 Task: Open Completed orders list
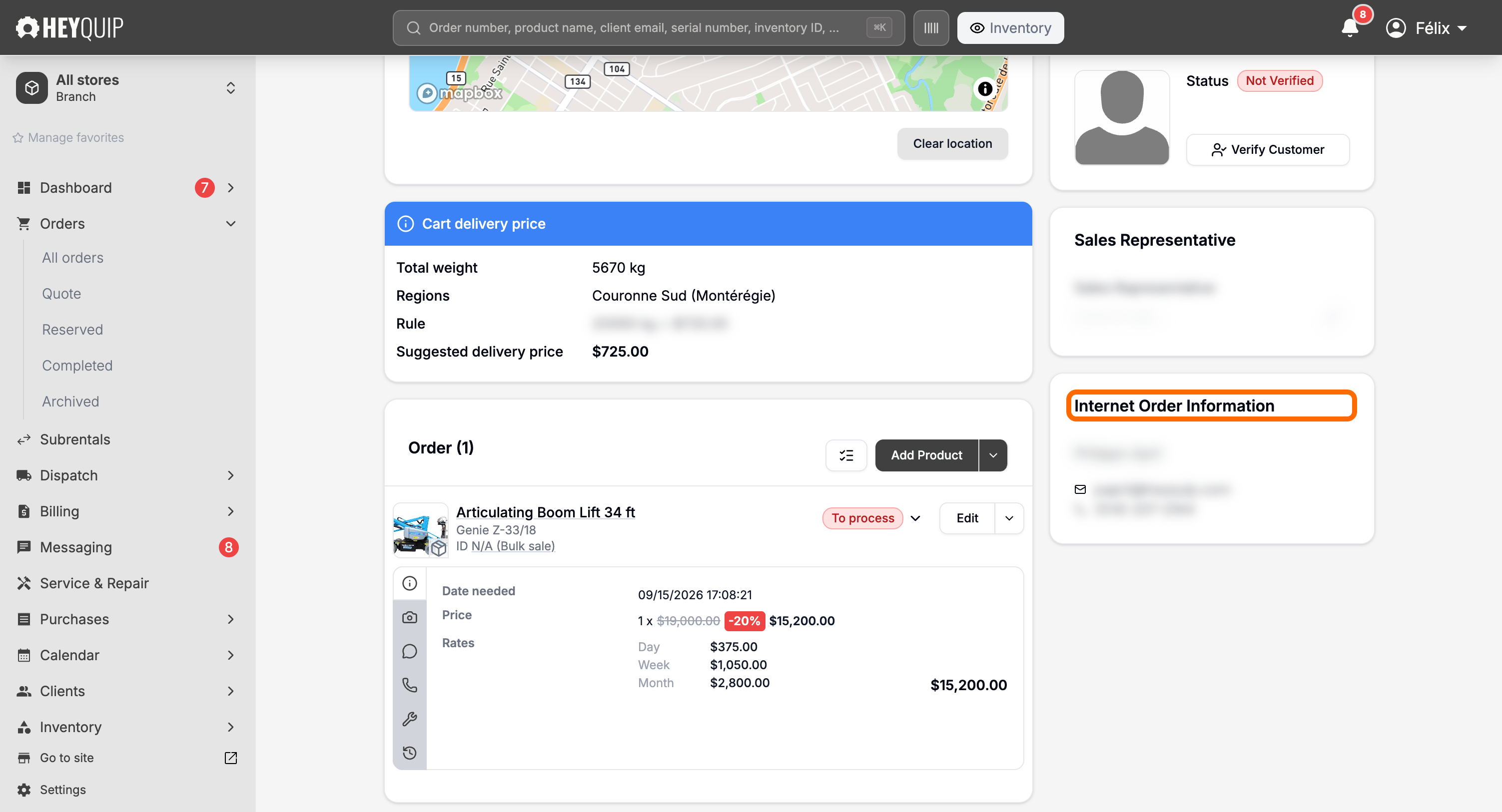tap(77, 365)
